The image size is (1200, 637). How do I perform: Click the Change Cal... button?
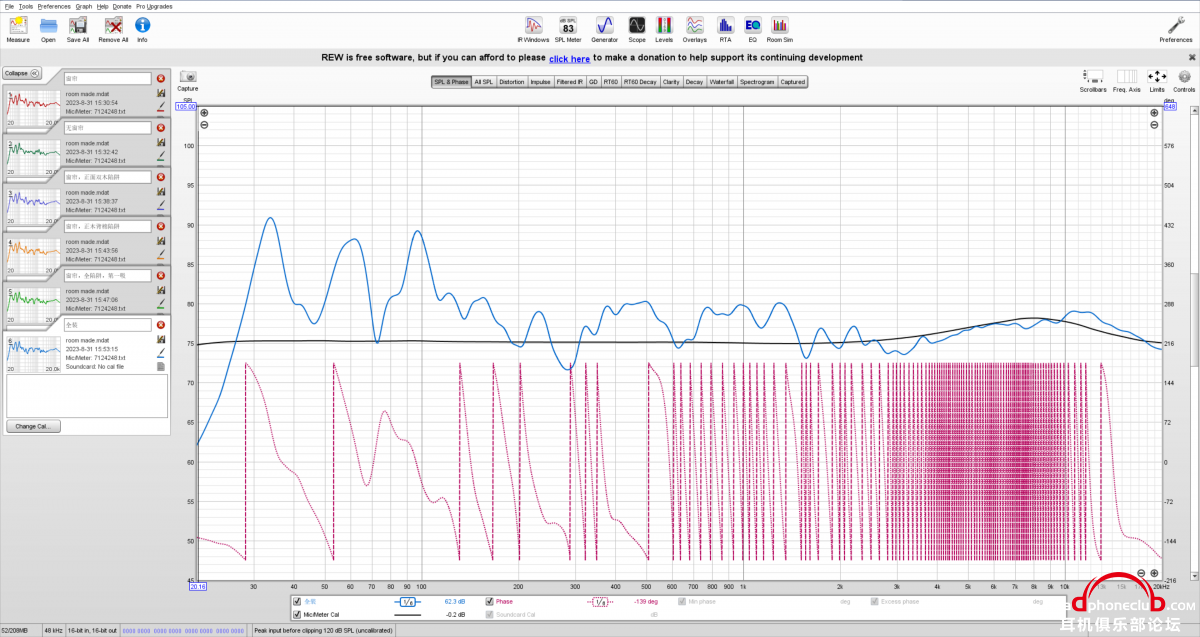(x=34, y=426)
